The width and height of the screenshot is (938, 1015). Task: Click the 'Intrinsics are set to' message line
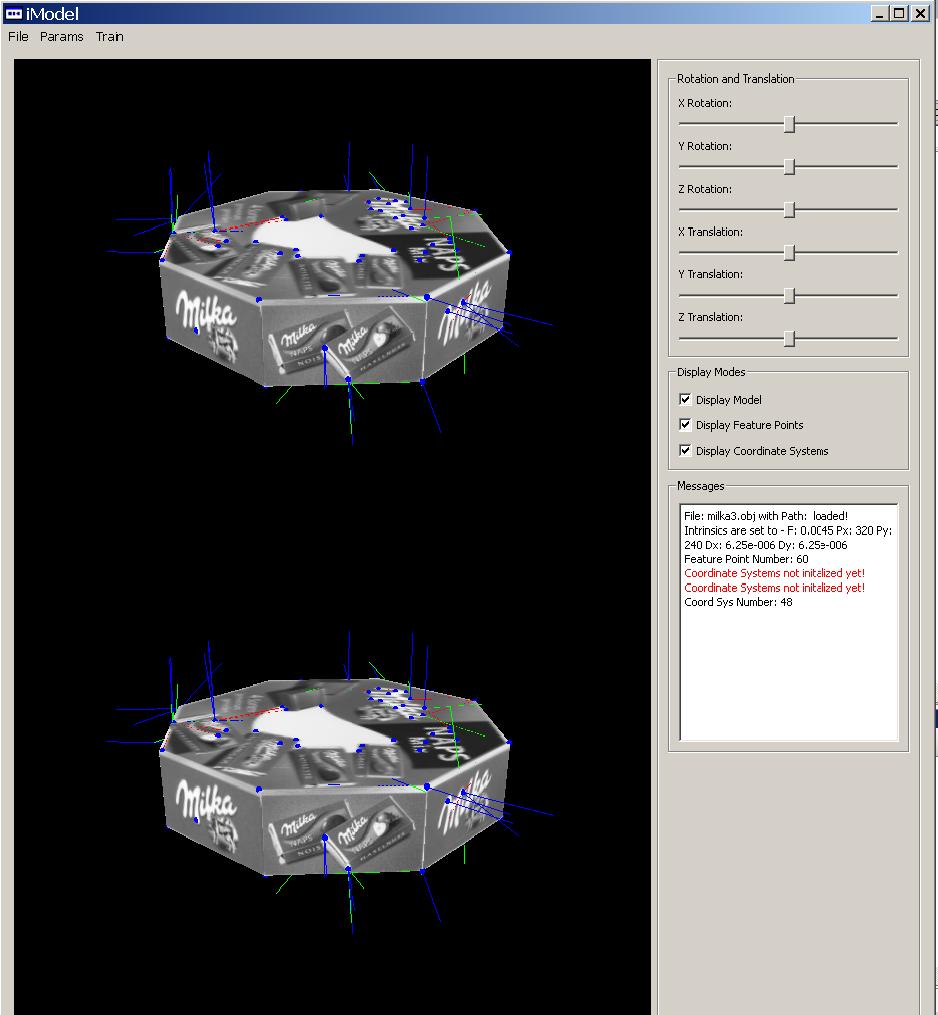tap(788, 537)
